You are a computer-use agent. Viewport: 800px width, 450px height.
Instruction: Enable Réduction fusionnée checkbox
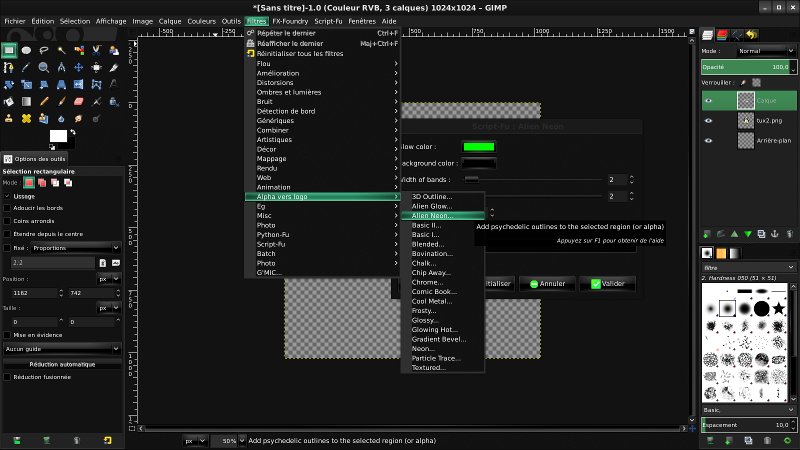coord(7,377)
